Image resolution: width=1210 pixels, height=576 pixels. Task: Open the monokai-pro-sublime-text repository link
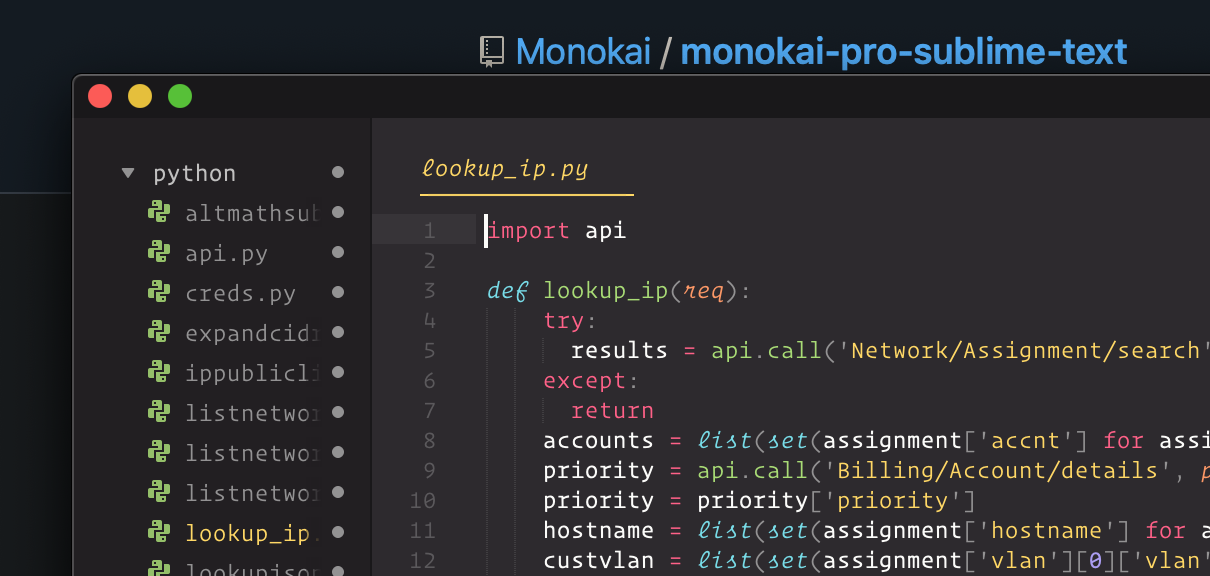[903, 51]
